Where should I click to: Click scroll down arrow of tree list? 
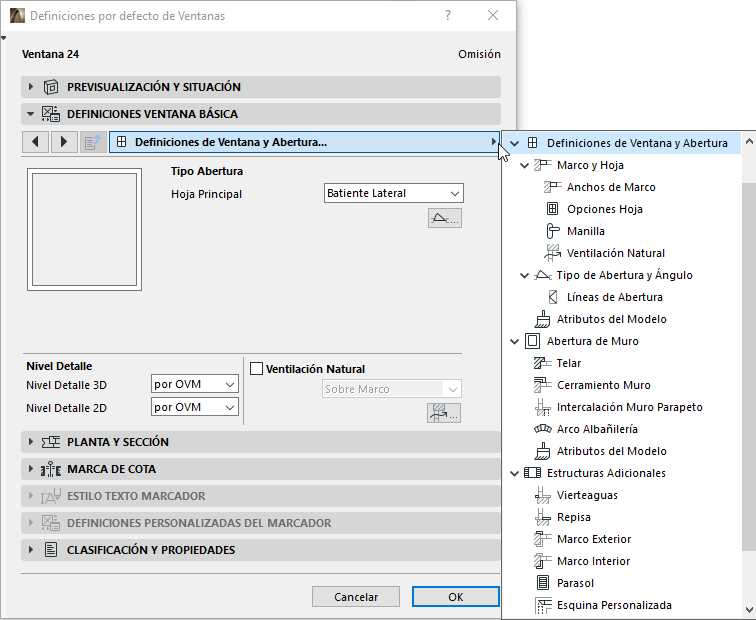[749, 609]
